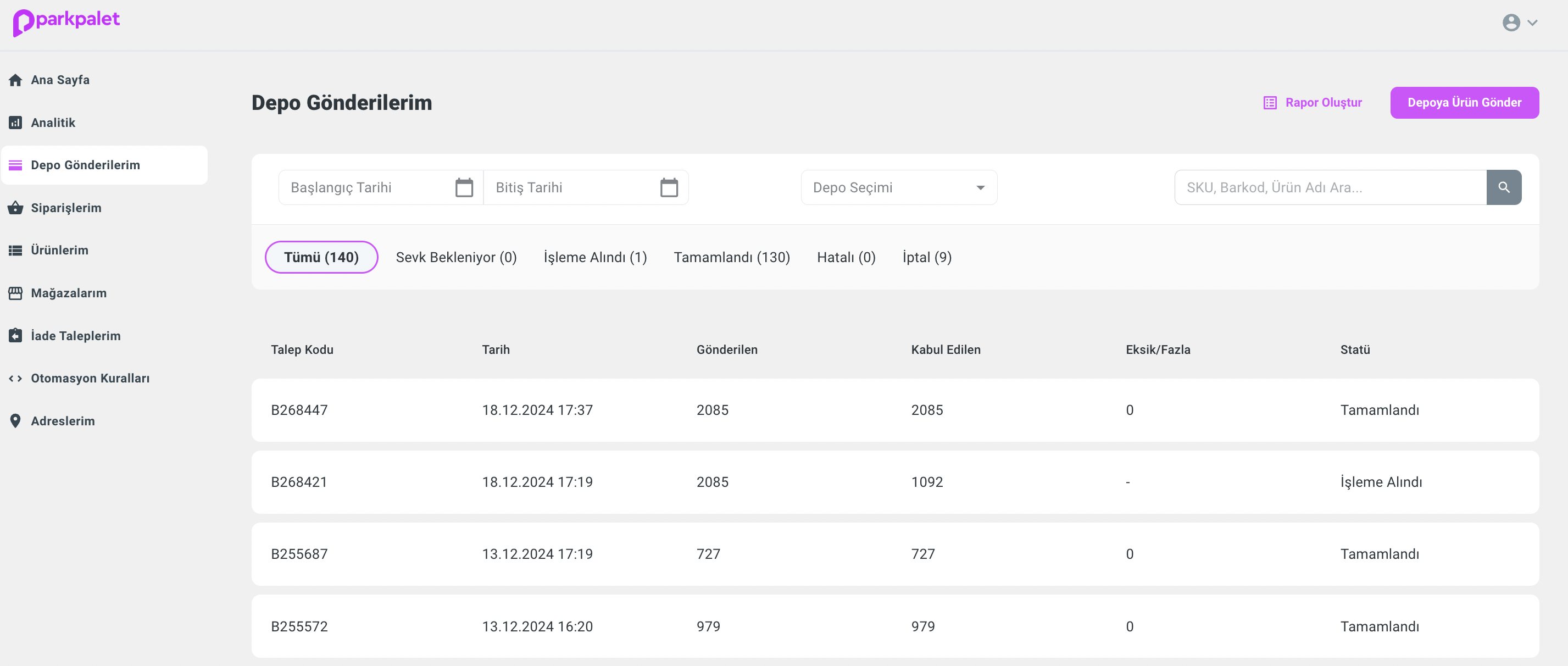Click İşleme Alındı status in B268421 row
This screenshot has height=666, width=1568.
1381,482
